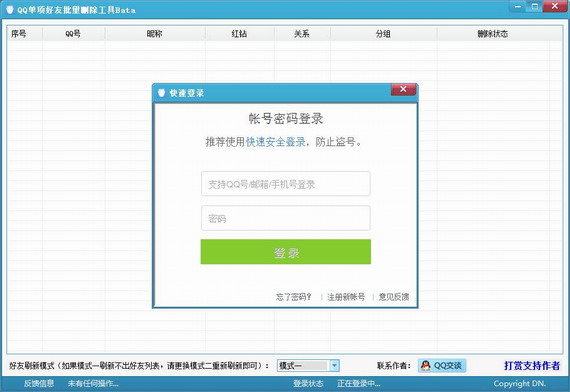Image resolution: width=570 pixels, height=392 pixels.
Task: Minimize the main tool window
Action: pos(518,7)
